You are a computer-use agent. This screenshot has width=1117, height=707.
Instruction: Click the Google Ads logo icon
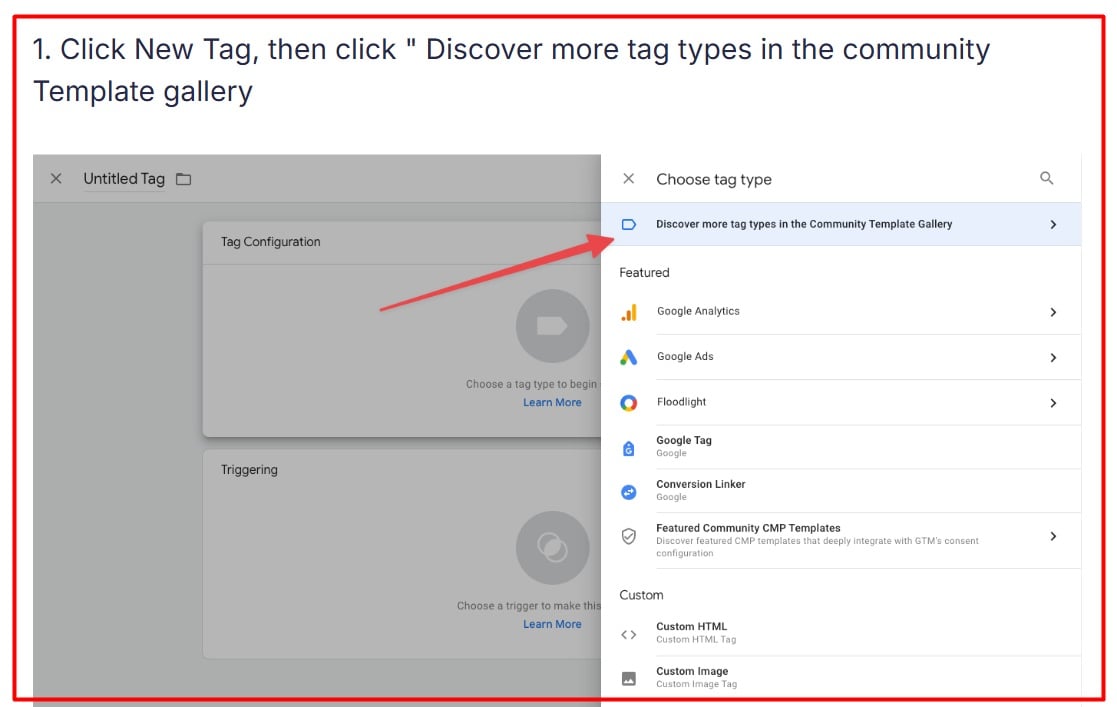(628, 357)
